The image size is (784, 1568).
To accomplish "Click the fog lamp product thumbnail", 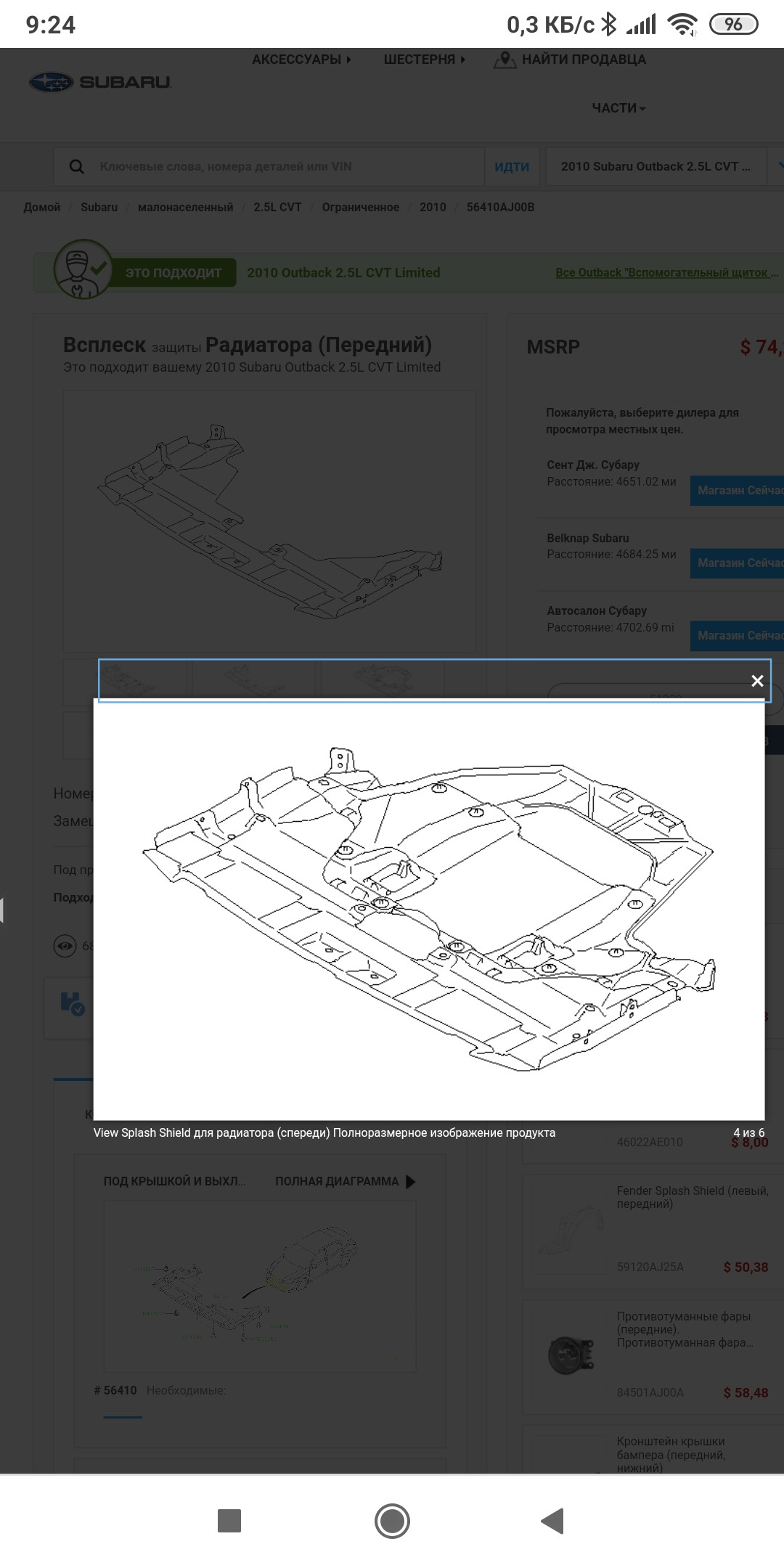I will [571, 1355].
